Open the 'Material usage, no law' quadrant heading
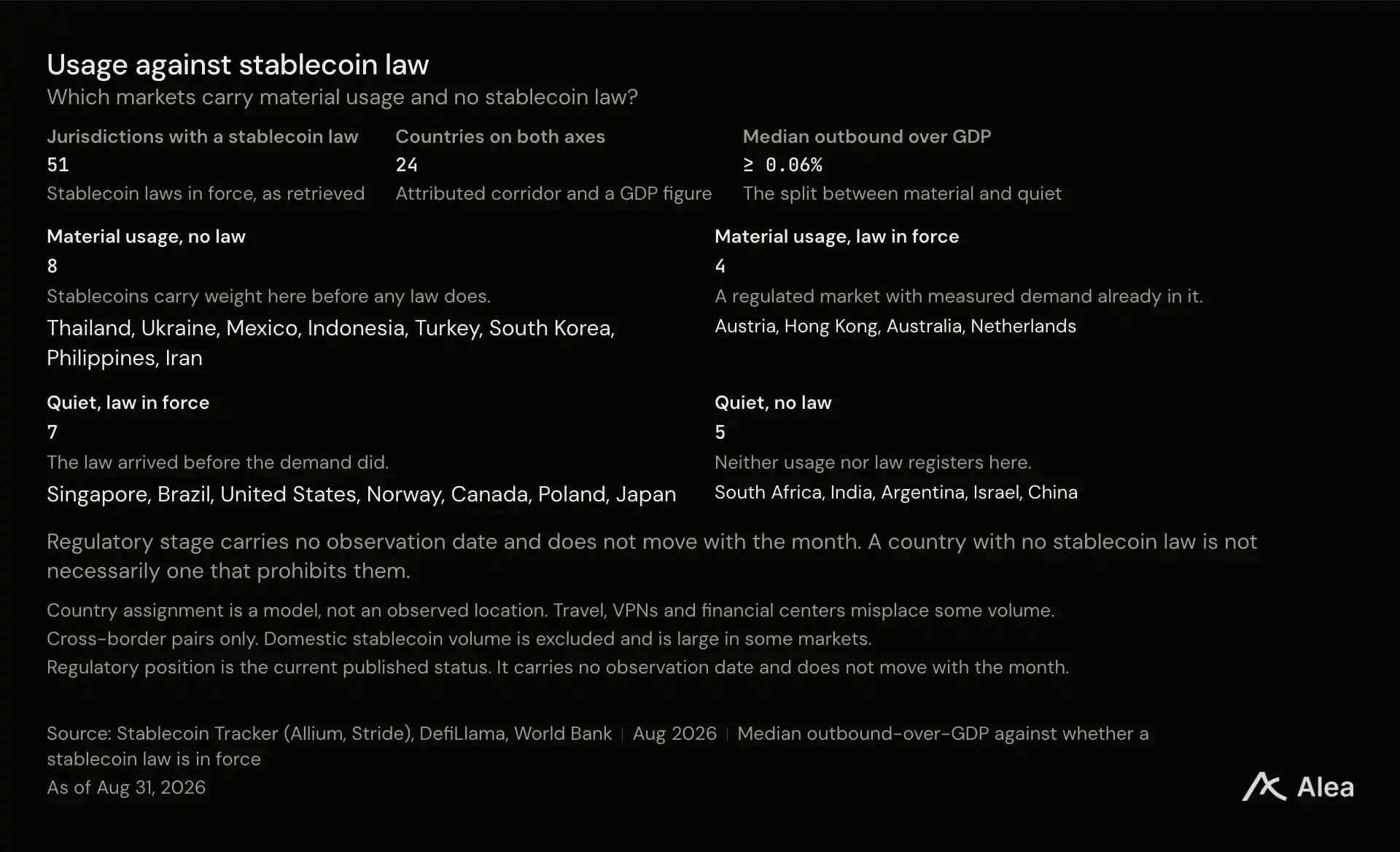Viewport: 1400px width, 852px height. 146,236
